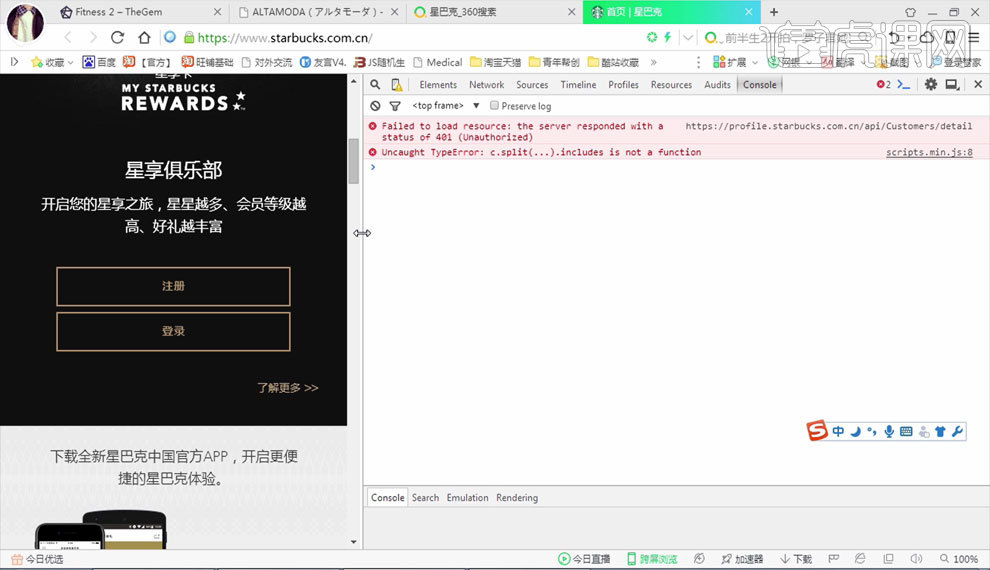Show the drawer console prompt icon
This screenshot has height=570, width=990.
tap(904, 85)
